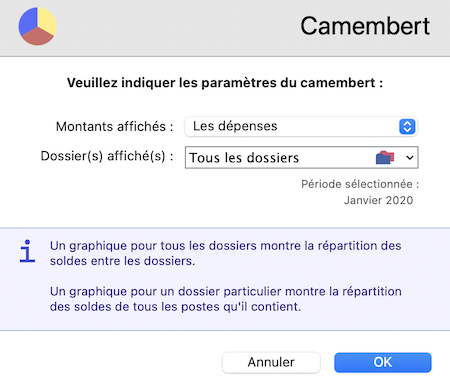Click the blue info icon
Image resolution: width=450 pixels, height=389 pixels.
pos(27,251)
